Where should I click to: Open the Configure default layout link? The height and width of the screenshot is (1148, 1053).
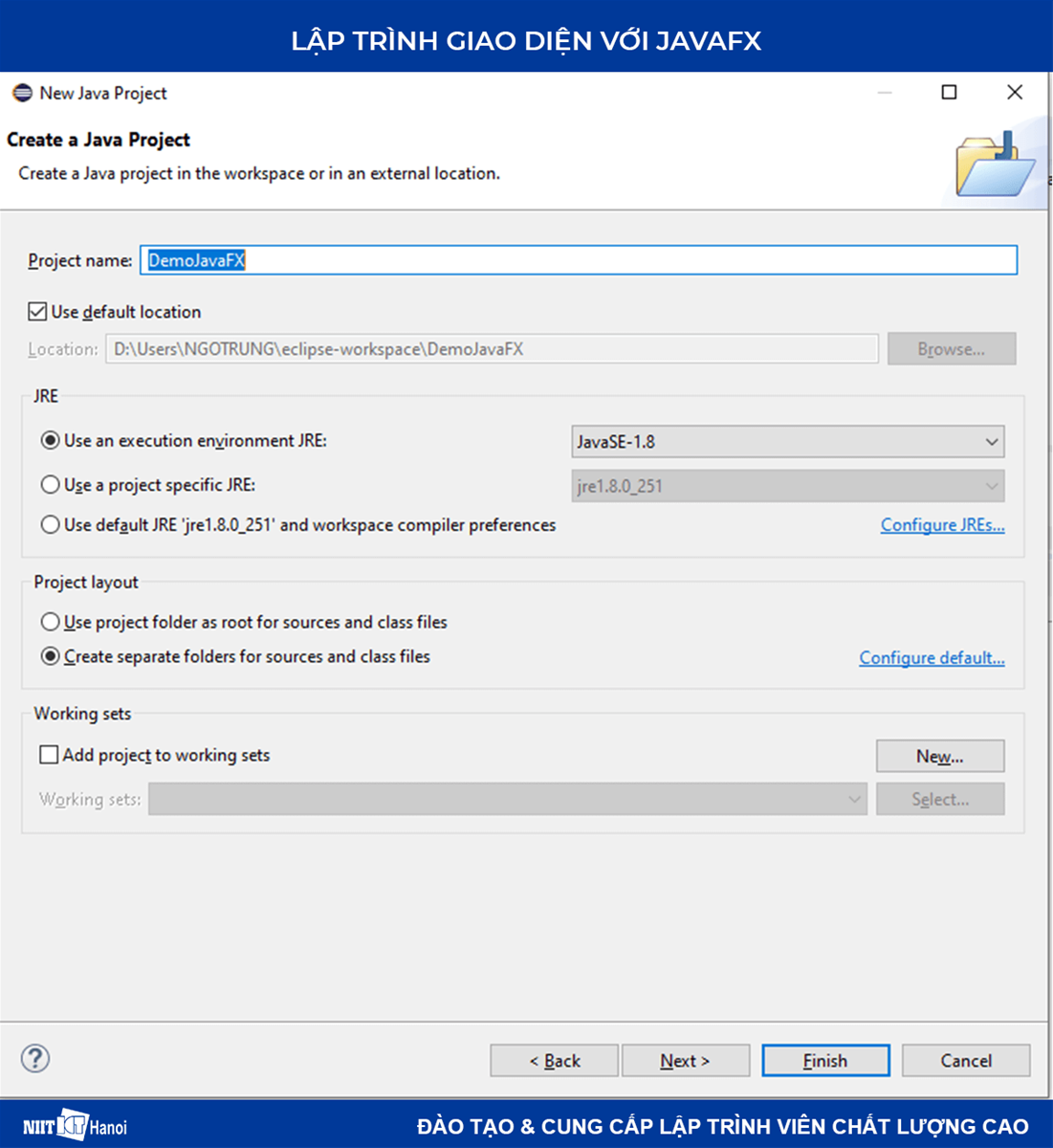tap(932, 657)
